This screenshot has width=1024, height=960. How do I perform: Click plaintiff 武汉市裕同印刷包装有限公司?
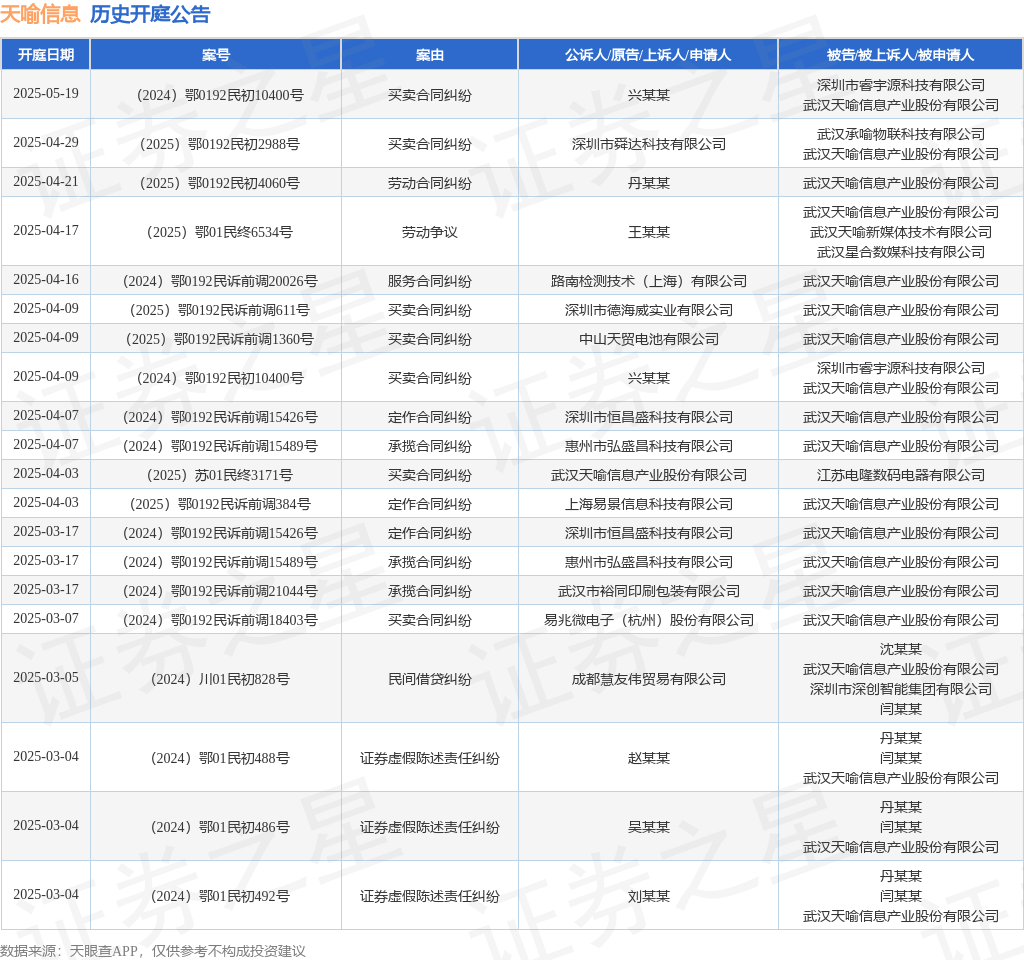648,590
